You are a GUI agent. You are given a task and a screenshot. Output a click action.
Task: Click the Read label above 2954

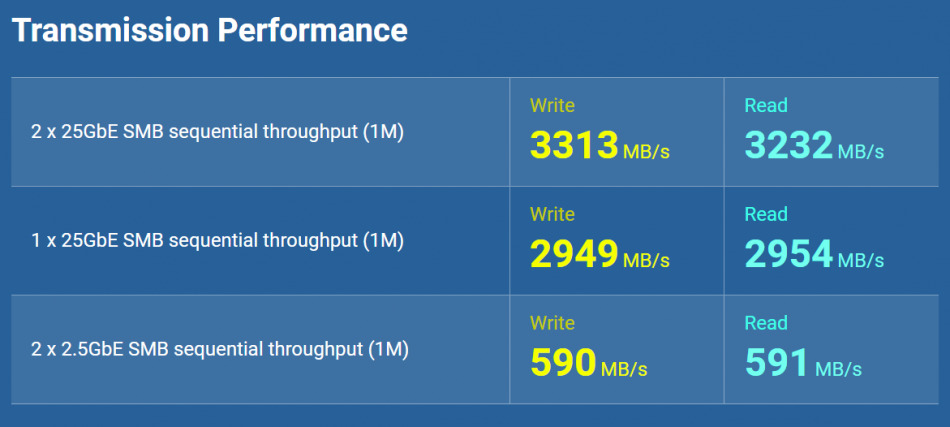pos(766,214)
